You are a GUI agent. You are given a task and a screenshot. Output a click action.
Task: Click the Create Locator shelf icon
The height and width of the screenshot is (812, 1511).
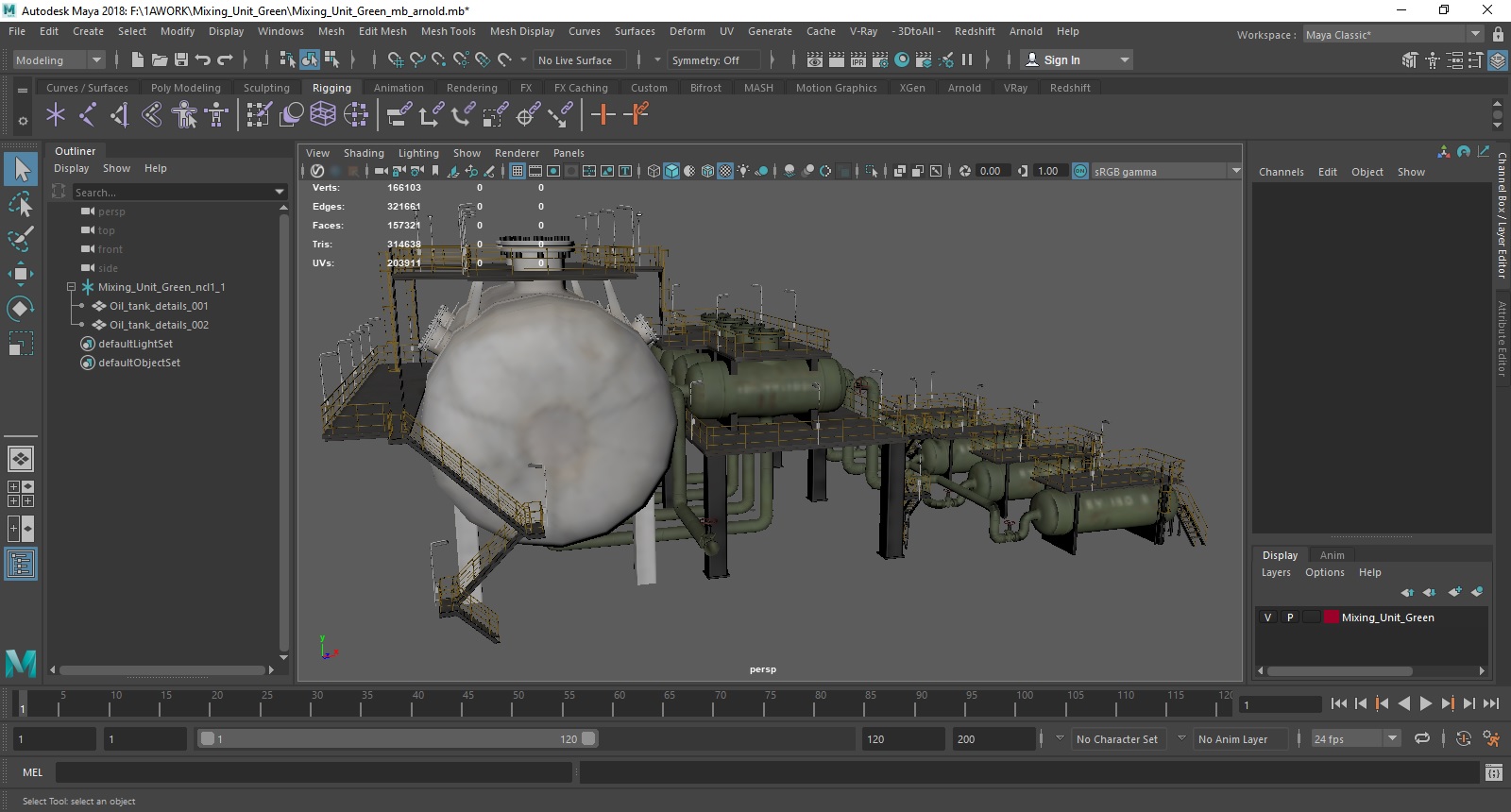click(56, 115)
